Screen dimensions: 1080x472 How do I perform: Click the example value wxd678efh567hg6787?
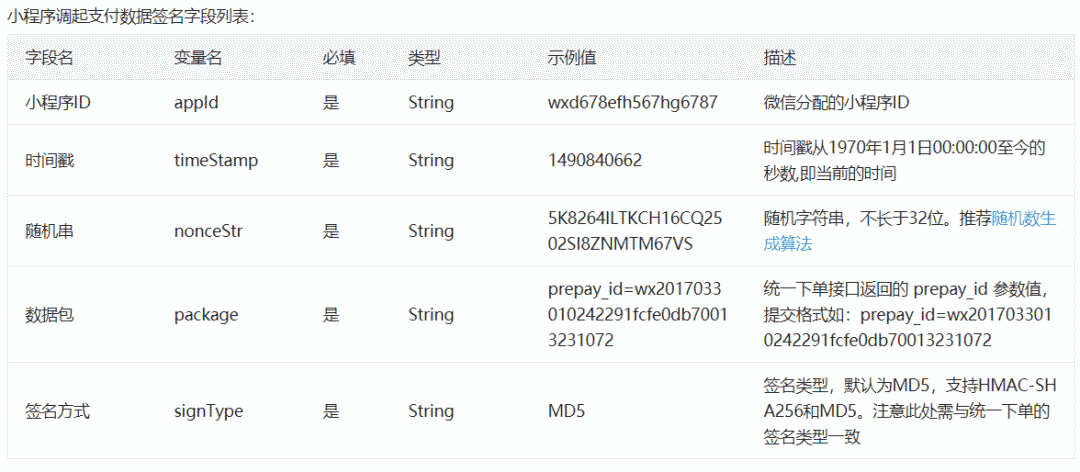pyautogui.click(x=633, y=102)
